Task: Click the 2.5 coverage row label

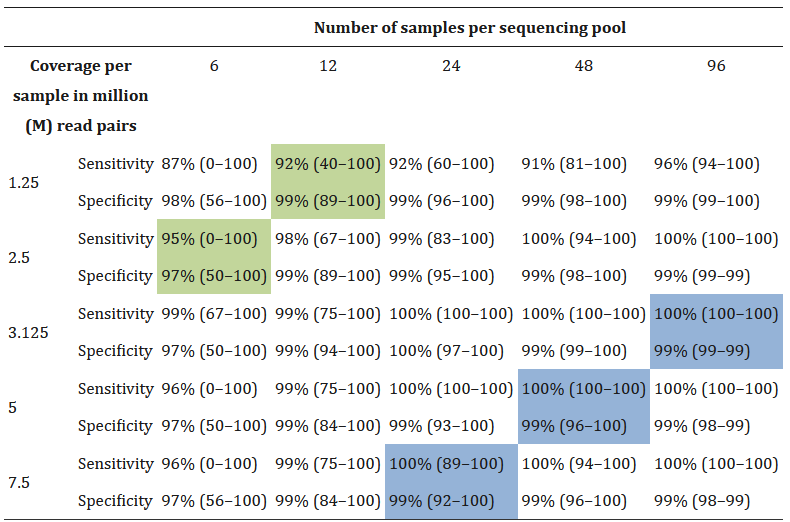Action: (x=20, y=257)
